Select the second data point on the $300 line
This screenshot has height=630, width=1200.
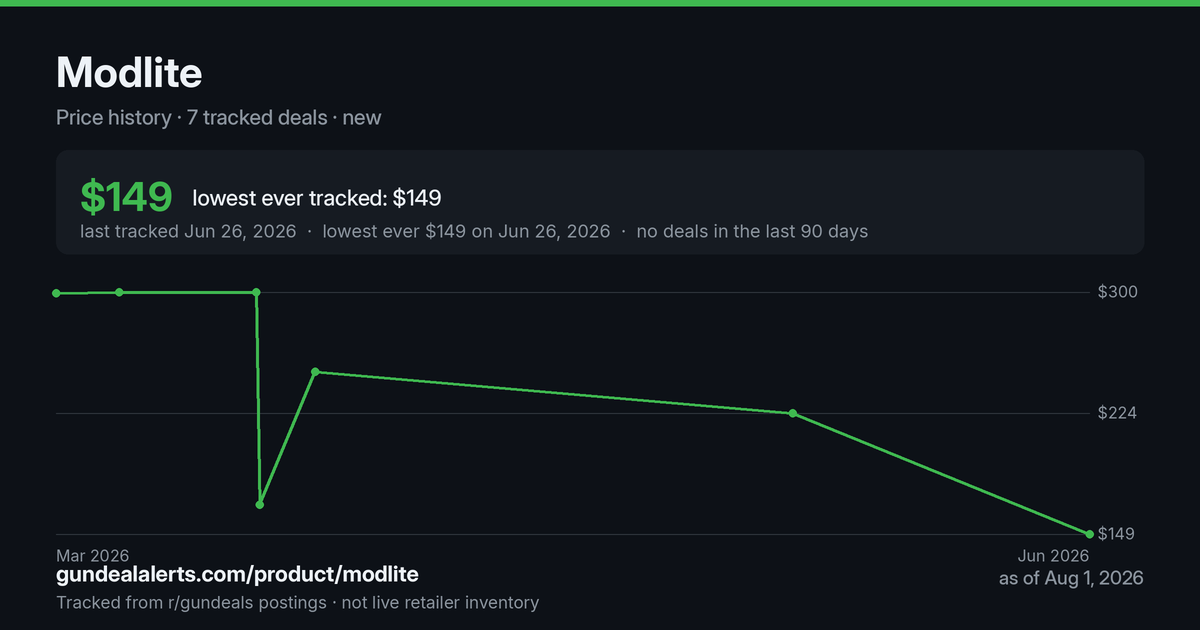119,292
